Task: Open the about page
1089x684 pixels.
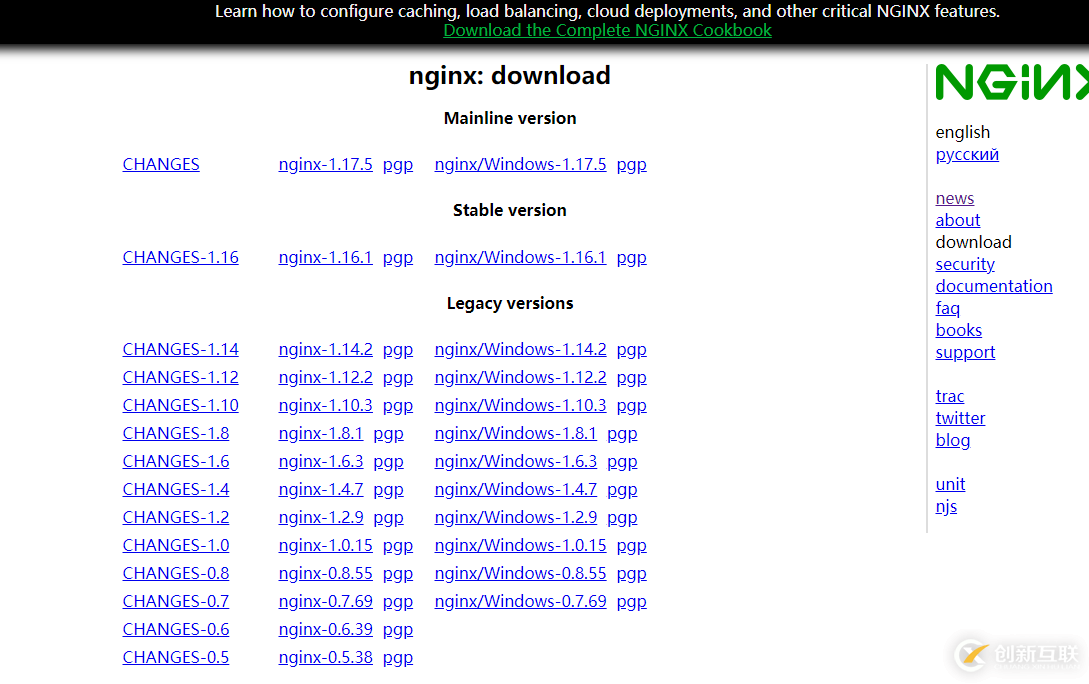Action: [957, 220]
